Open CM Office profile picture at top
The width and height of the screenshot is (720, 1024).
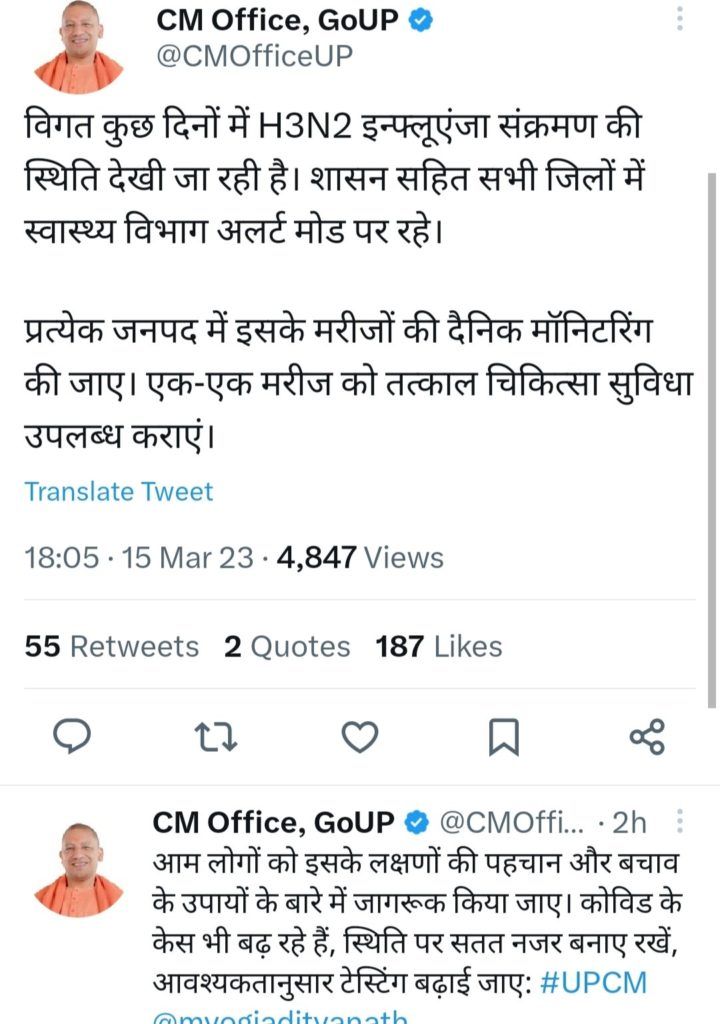click(x=79, y=47)
